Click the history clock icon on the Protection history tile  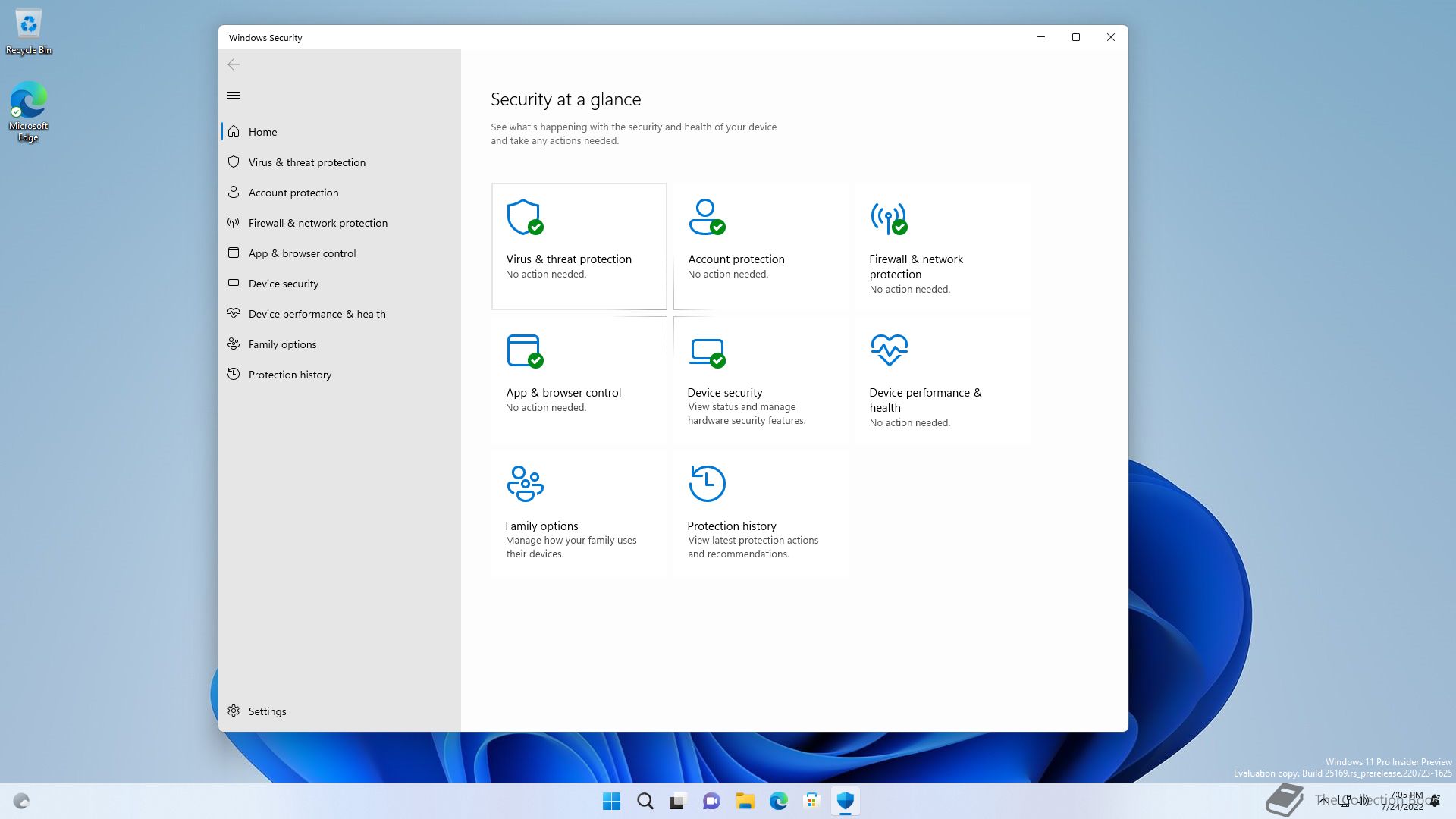707,484
